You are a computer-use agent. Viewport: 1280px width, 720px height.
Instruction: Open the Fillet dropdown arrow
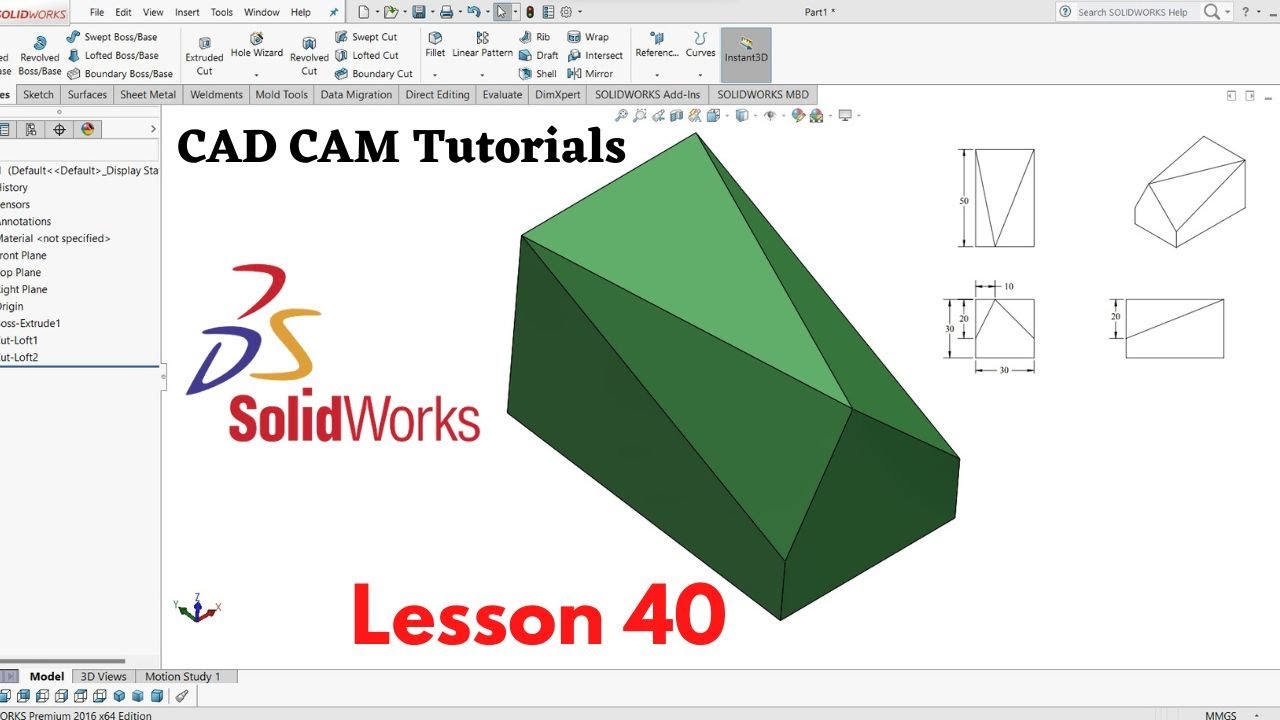pyautogui.click(x=435, y=75)
